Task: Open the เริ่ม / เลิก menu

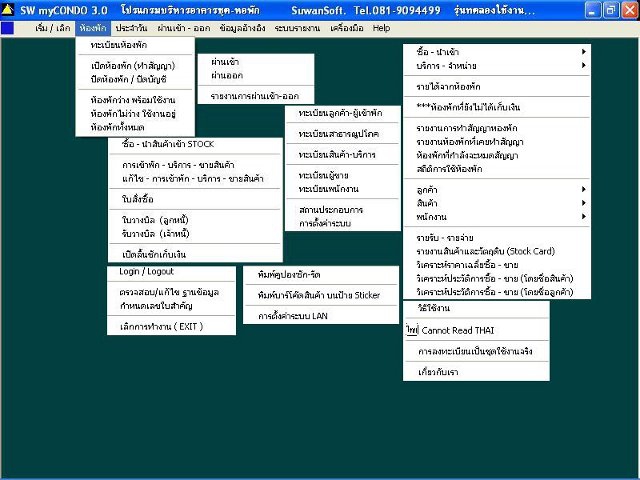Action: [53, 28]
